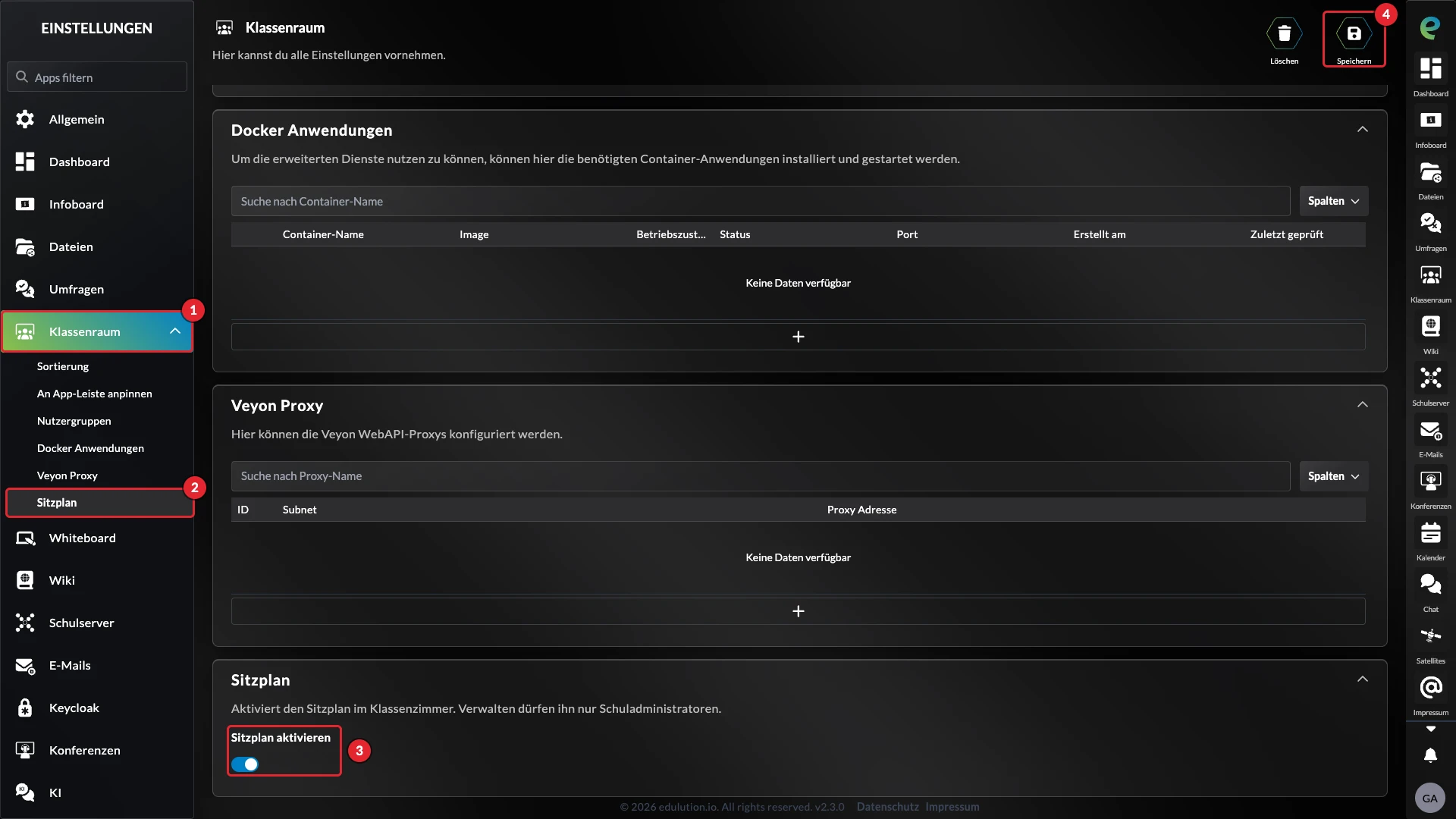Viewport: 1456px width, 819px height.
Task: Click the KI chat icon in sidebar
Action: (25, 792)
